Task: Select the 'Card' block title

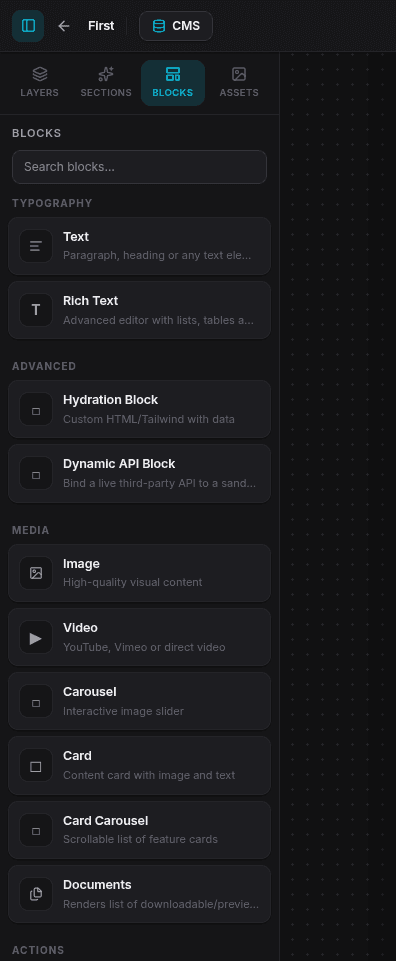Action: tap(77, 756)
